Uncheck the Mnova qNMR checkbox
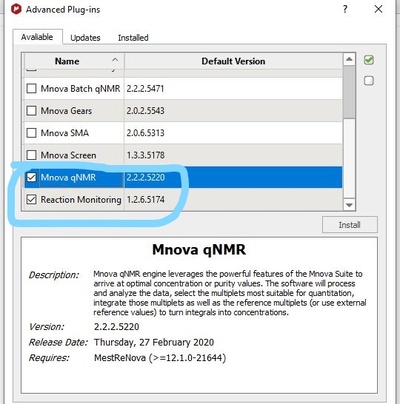The image size is (400, 404). click(x=31, y=177)
